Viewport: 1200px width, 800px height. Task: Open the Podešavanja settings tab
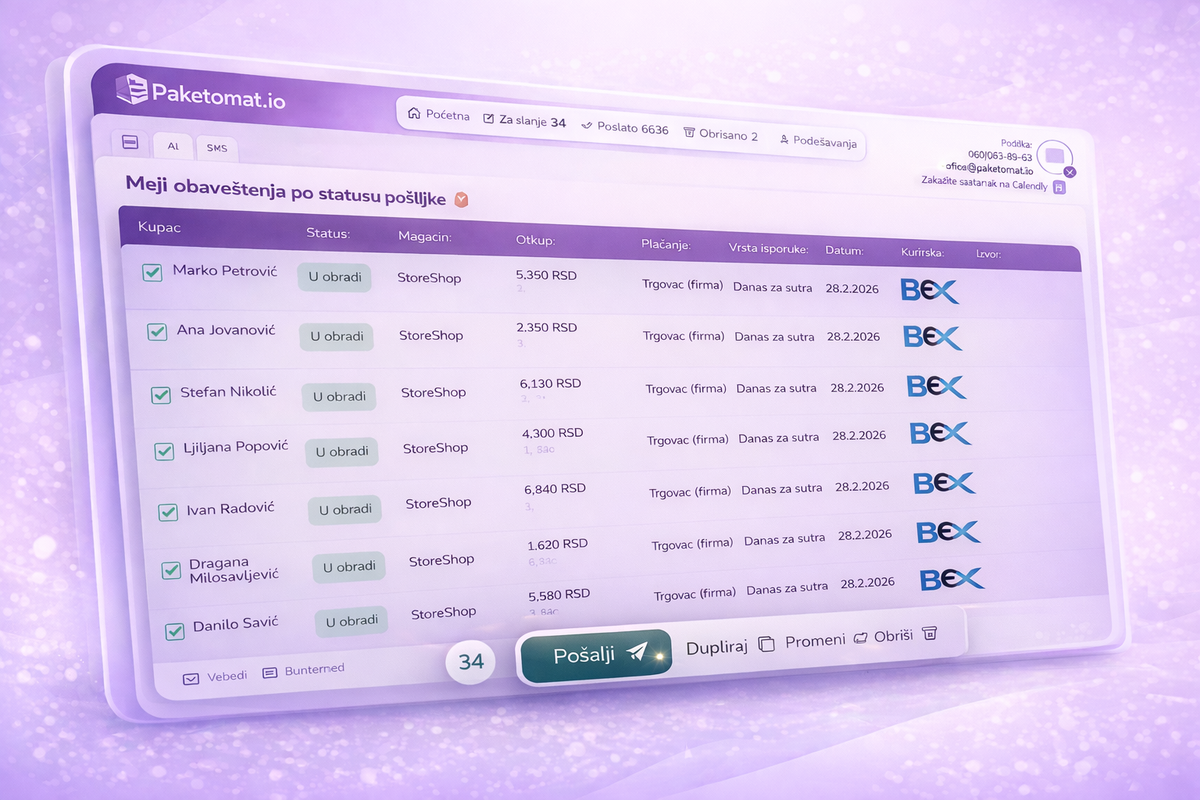click(x=817, y=142)
